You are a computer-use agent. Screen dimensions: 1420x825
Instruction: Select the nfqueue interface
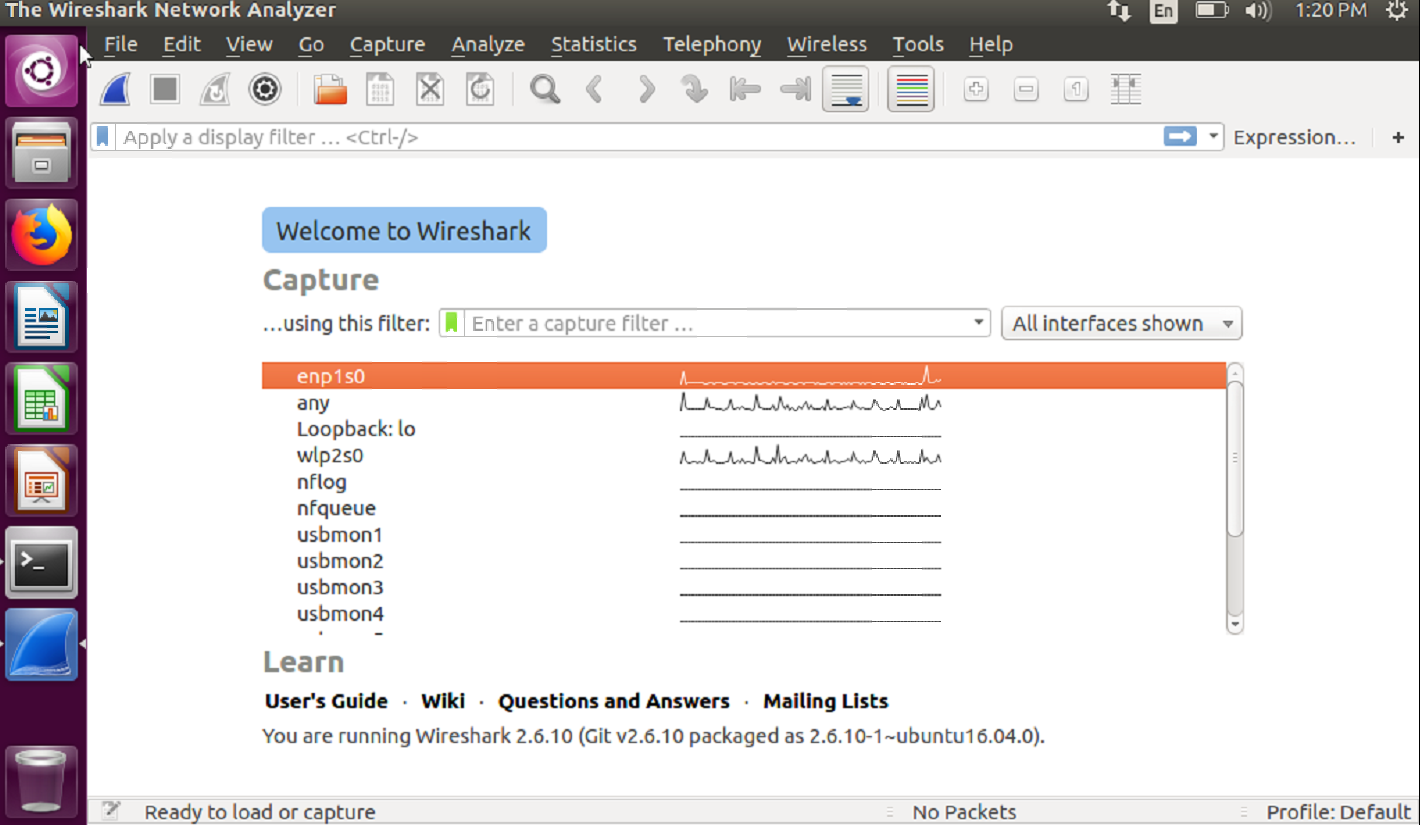pyautogui.click(x=744, y=508)
